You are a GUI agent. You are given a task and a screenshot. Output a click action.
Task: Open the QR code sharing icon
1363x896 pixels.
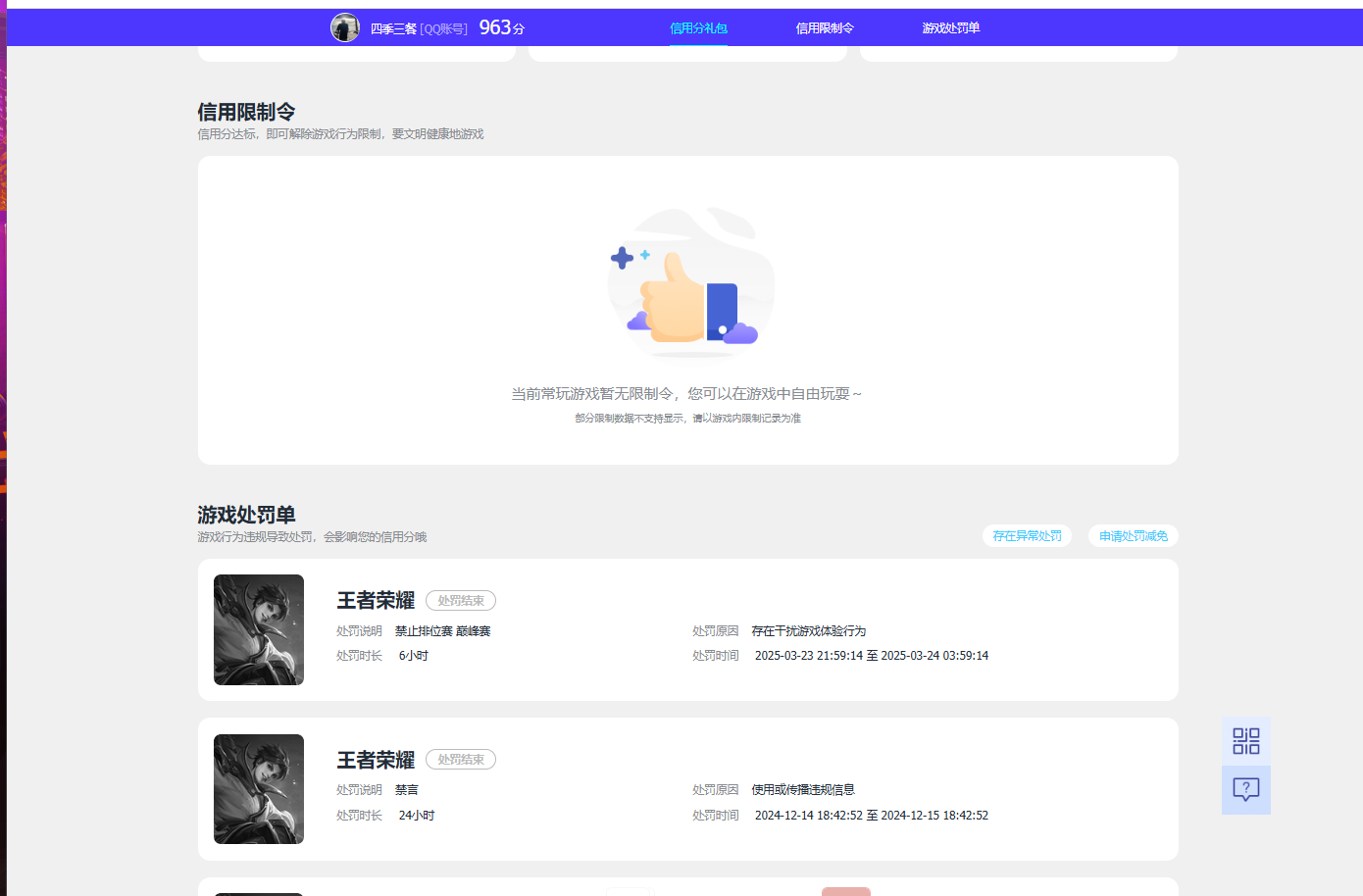click(1245, 741)
